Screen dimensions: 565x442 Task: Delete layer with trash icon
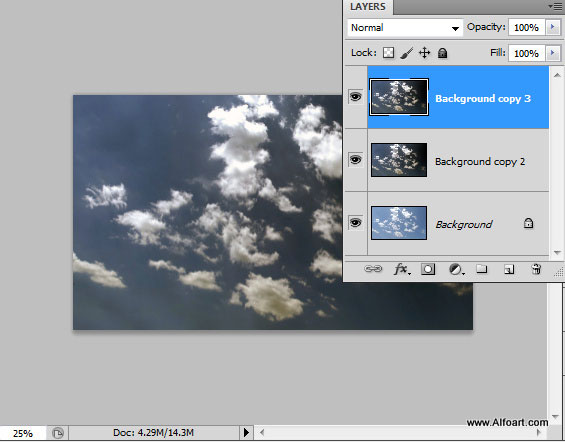point(536,269)
